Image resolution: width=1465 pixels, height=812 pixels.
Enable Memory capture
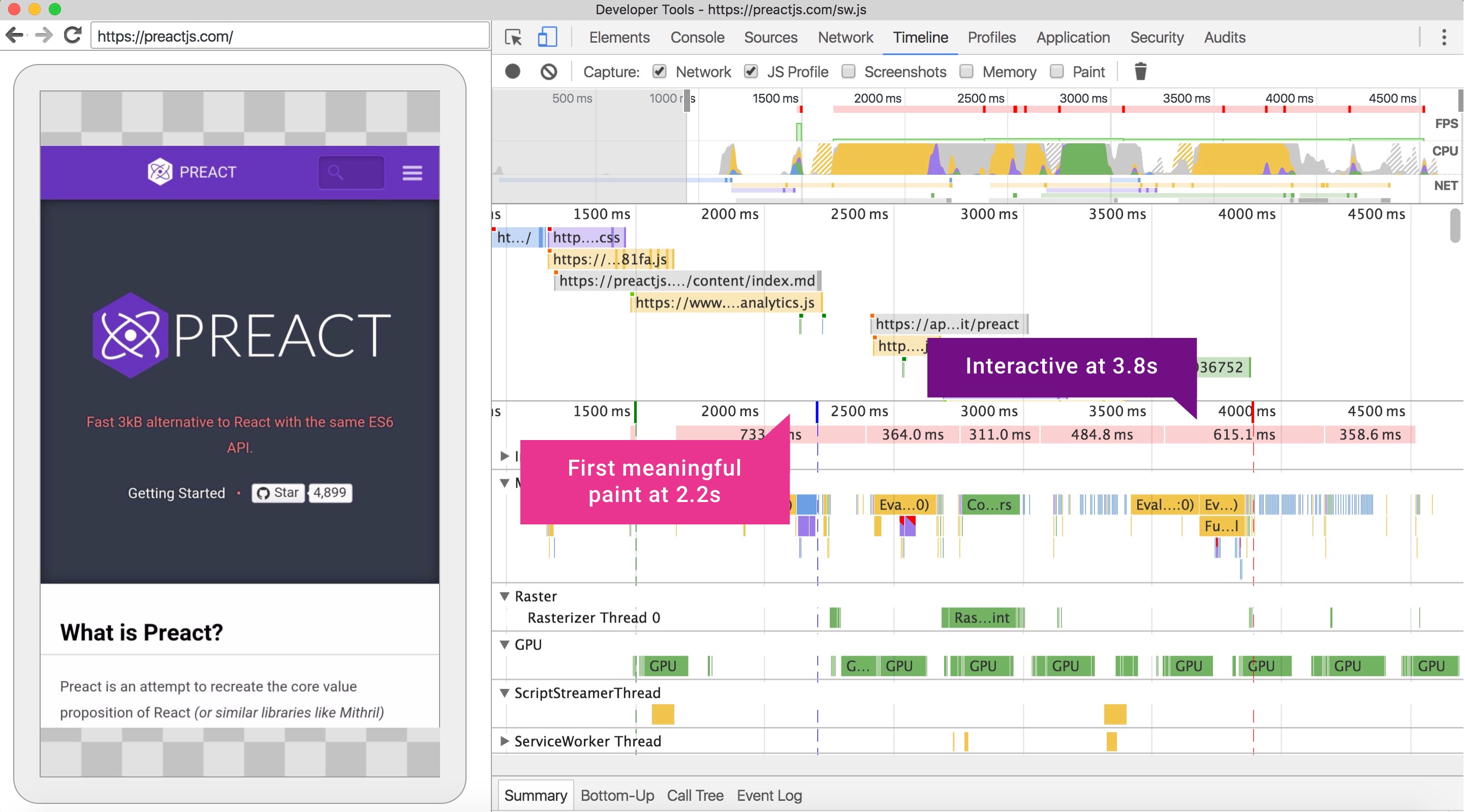click(966, 71)
